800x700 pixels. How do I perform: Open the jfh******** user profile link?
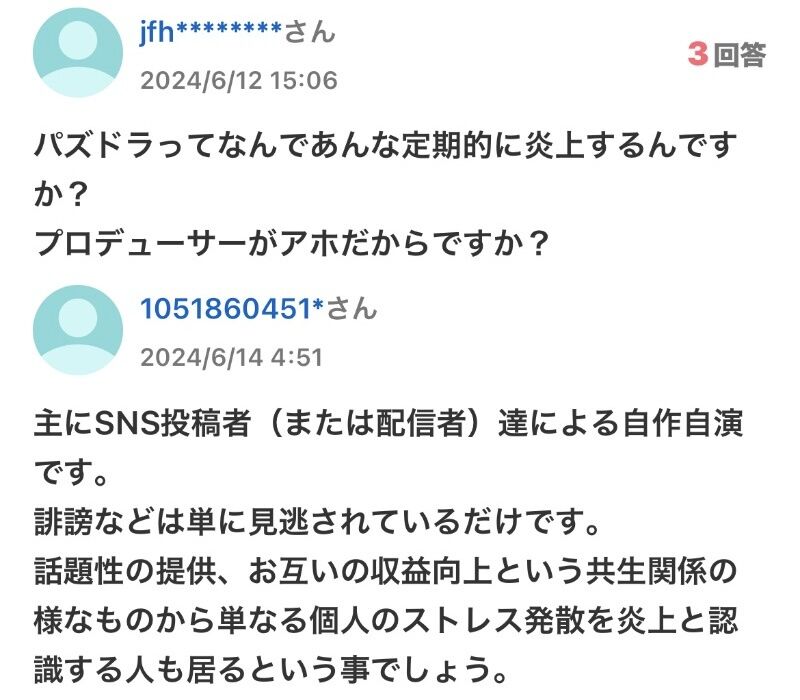[212, 33]
